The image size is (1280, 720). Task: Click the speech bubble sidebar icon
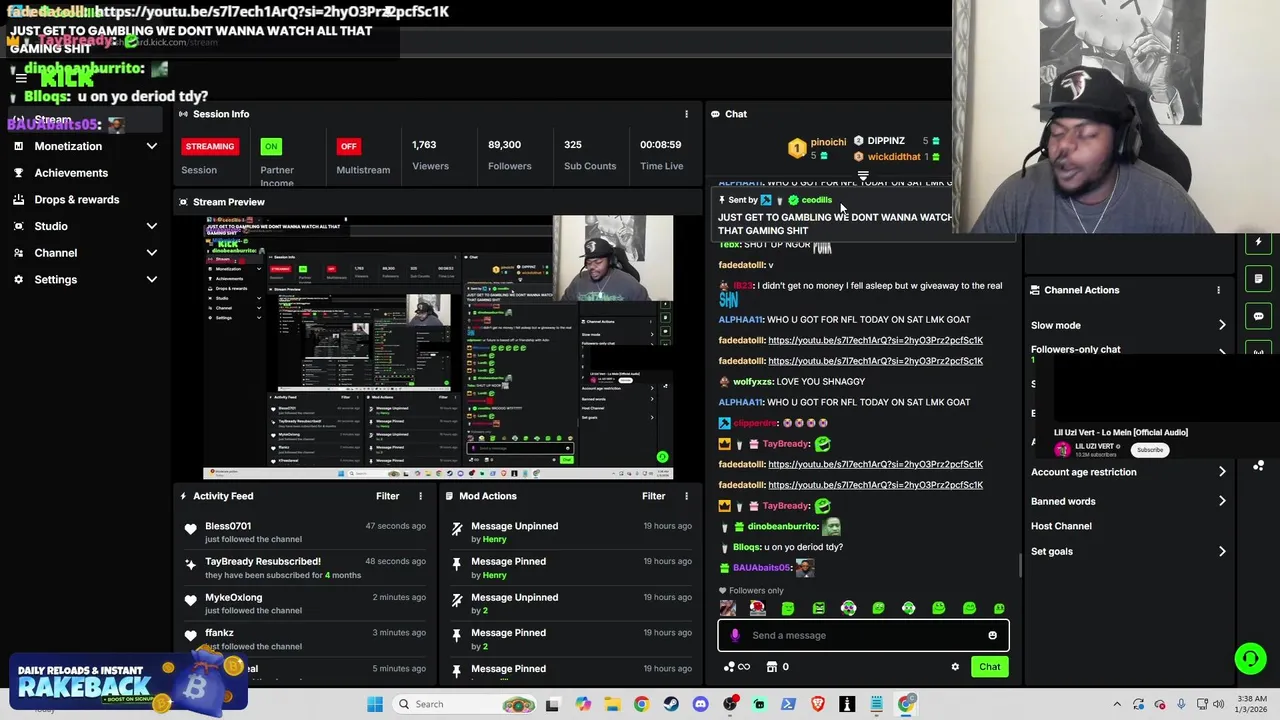1259,316
